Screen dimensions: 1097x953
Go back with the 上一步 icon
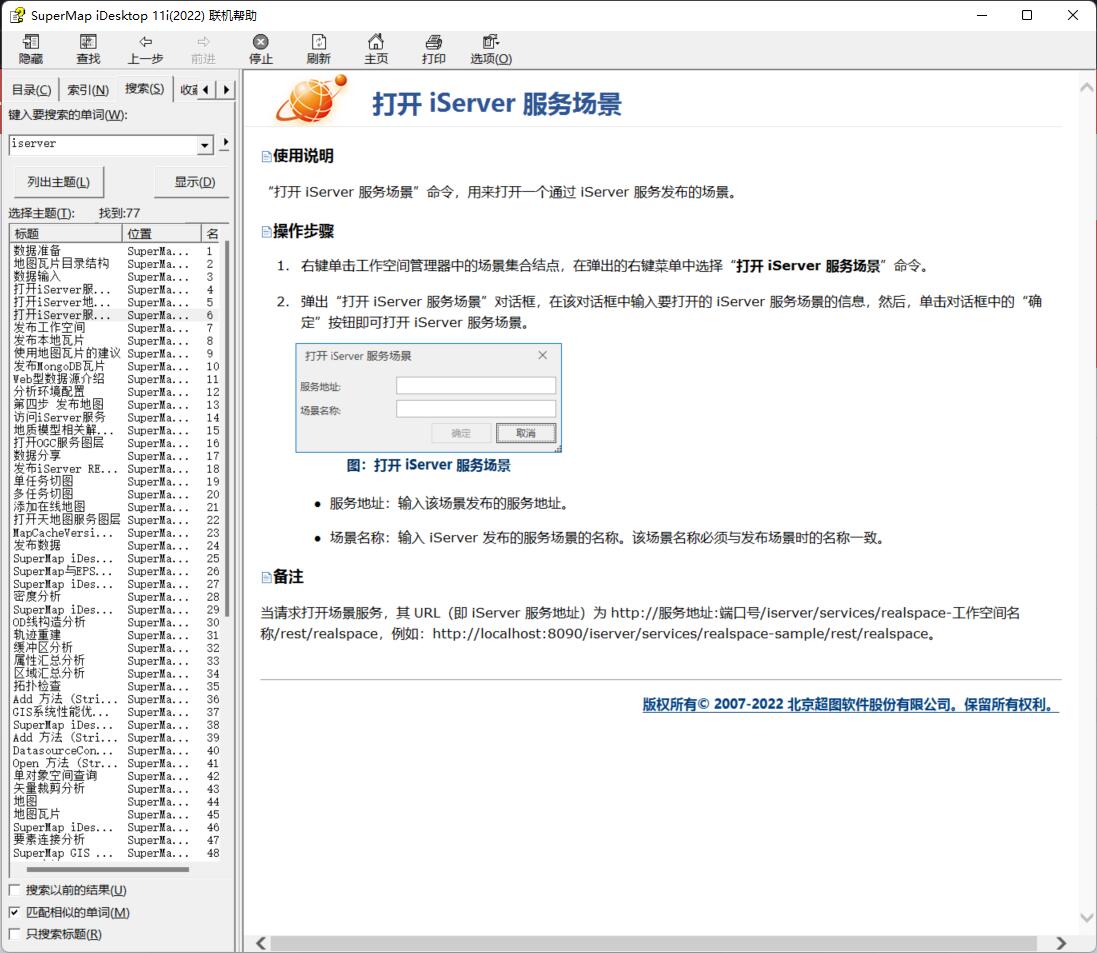click(146, 49)
